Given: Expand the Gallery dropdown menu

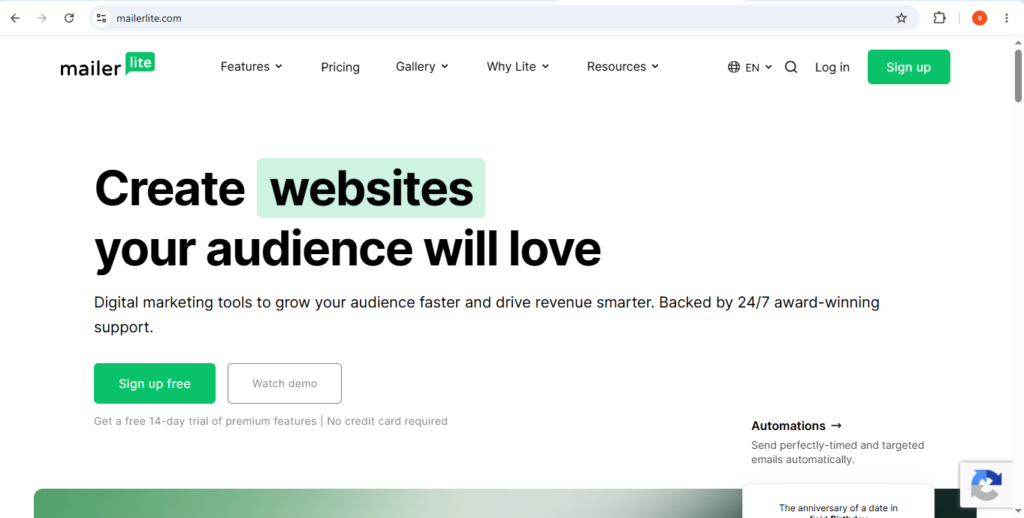Looking at the screenshot, I should coord(422,67).
